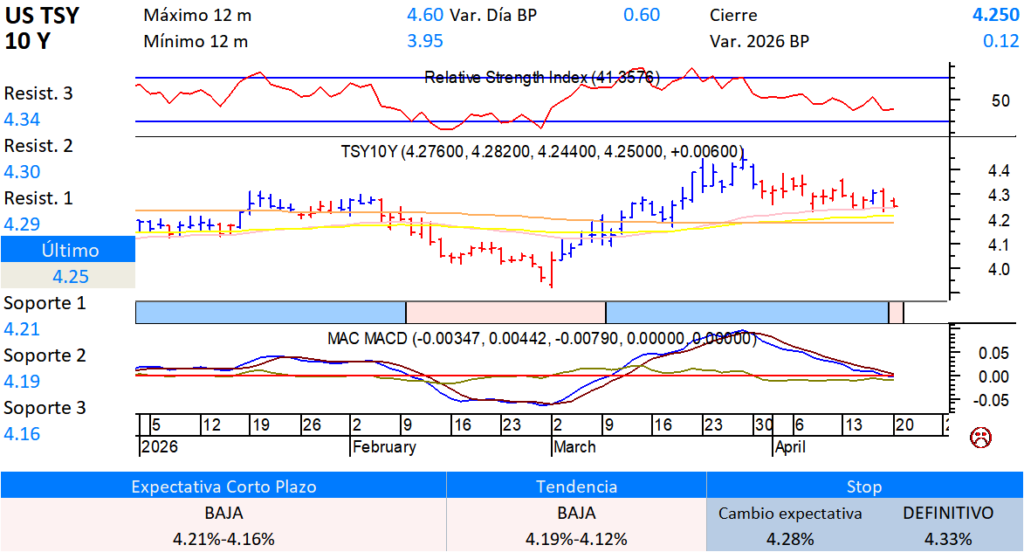
Task: Click the TSY10Y price chart title
Action: tap(543, 152)
